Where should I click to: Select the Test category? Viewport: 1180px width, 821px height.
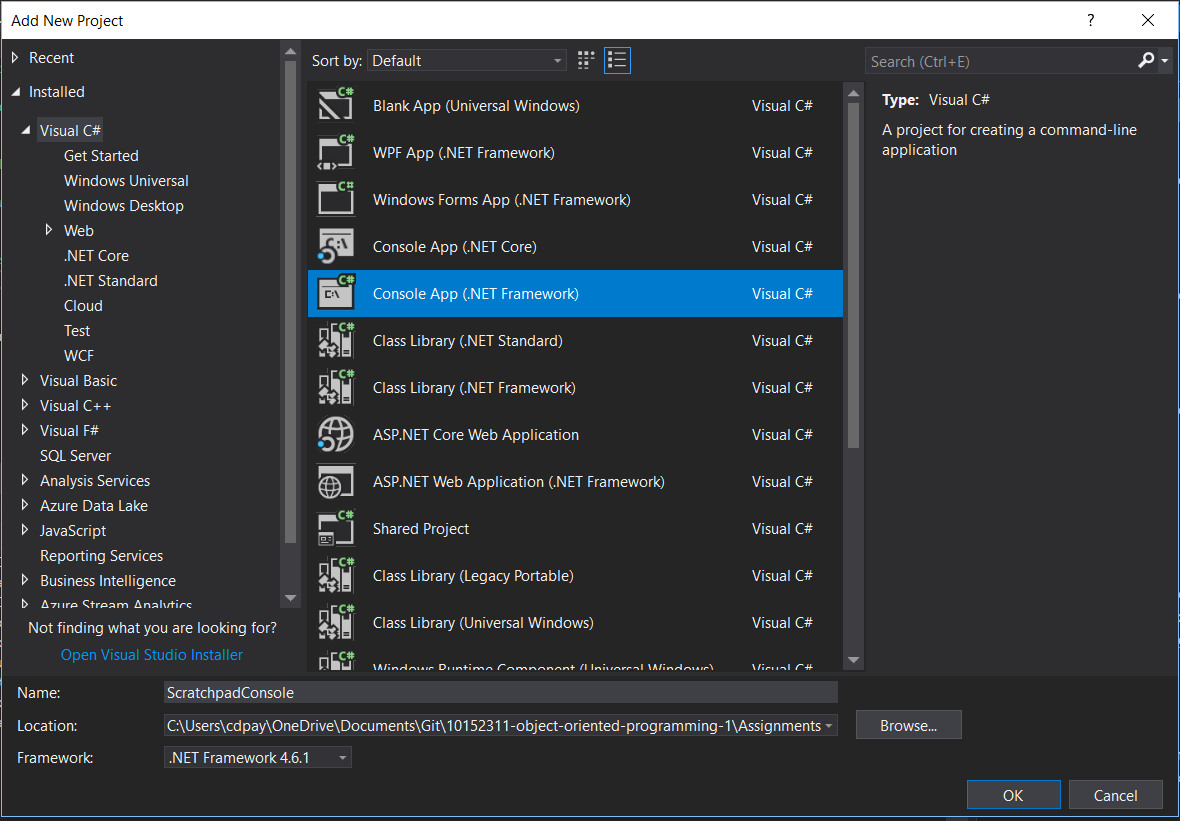click(x=77, y=330)
